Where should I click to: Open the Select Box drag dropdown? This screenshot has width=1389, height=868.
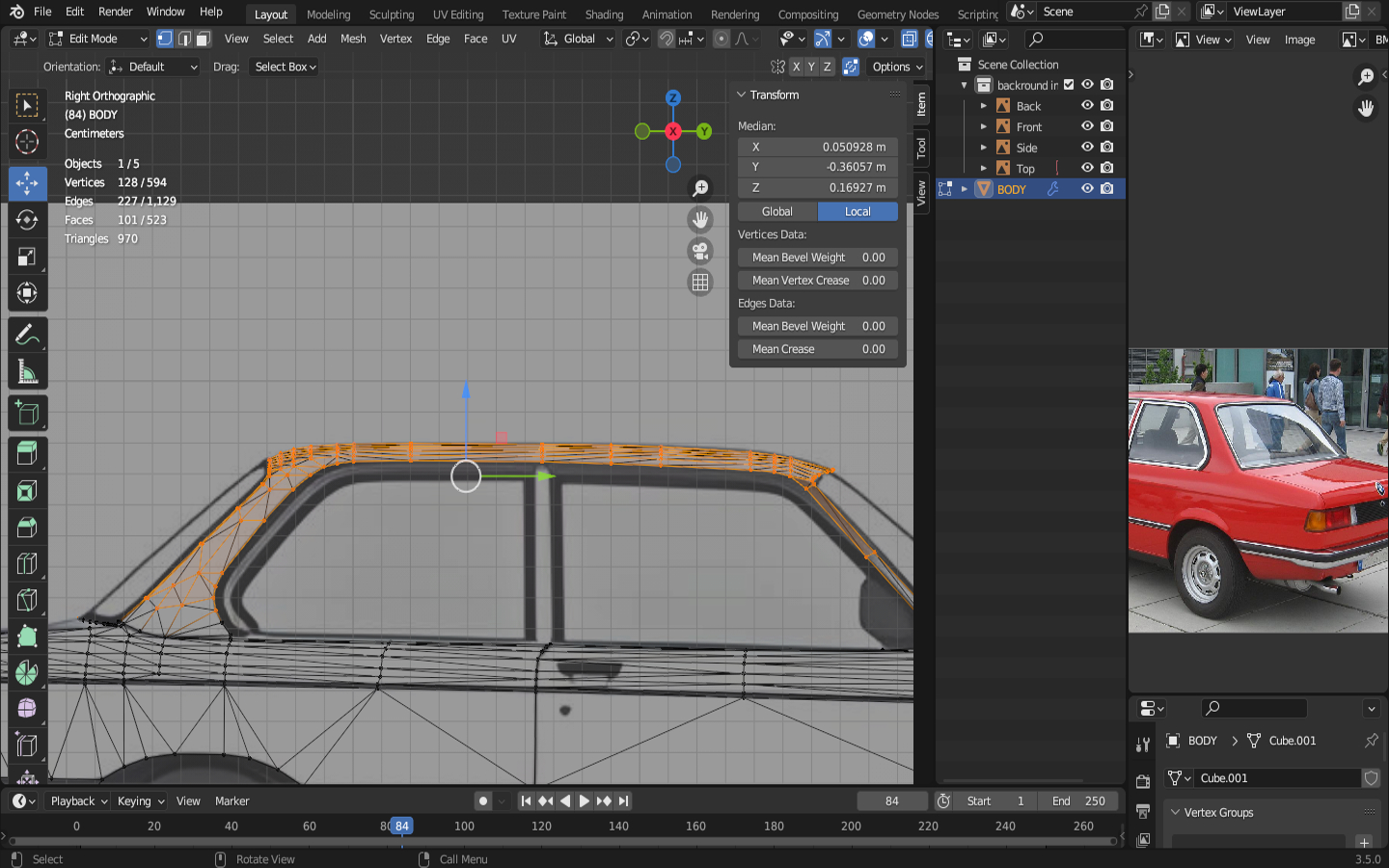pos(285,67)
